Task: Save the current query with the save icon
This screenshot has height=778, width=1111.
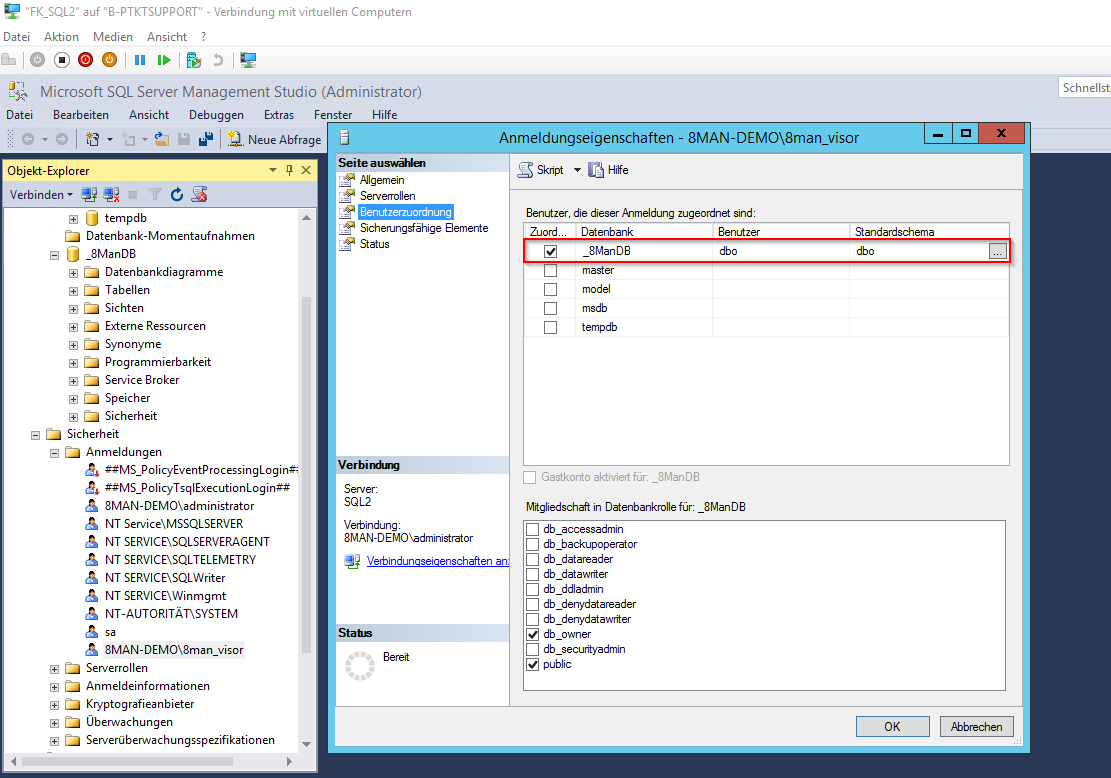Action: click(x=185, y=139)
